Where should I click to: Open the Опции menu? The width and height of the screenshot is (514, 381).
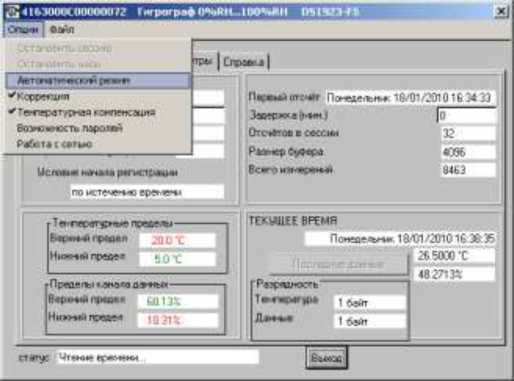pos(23,30)
